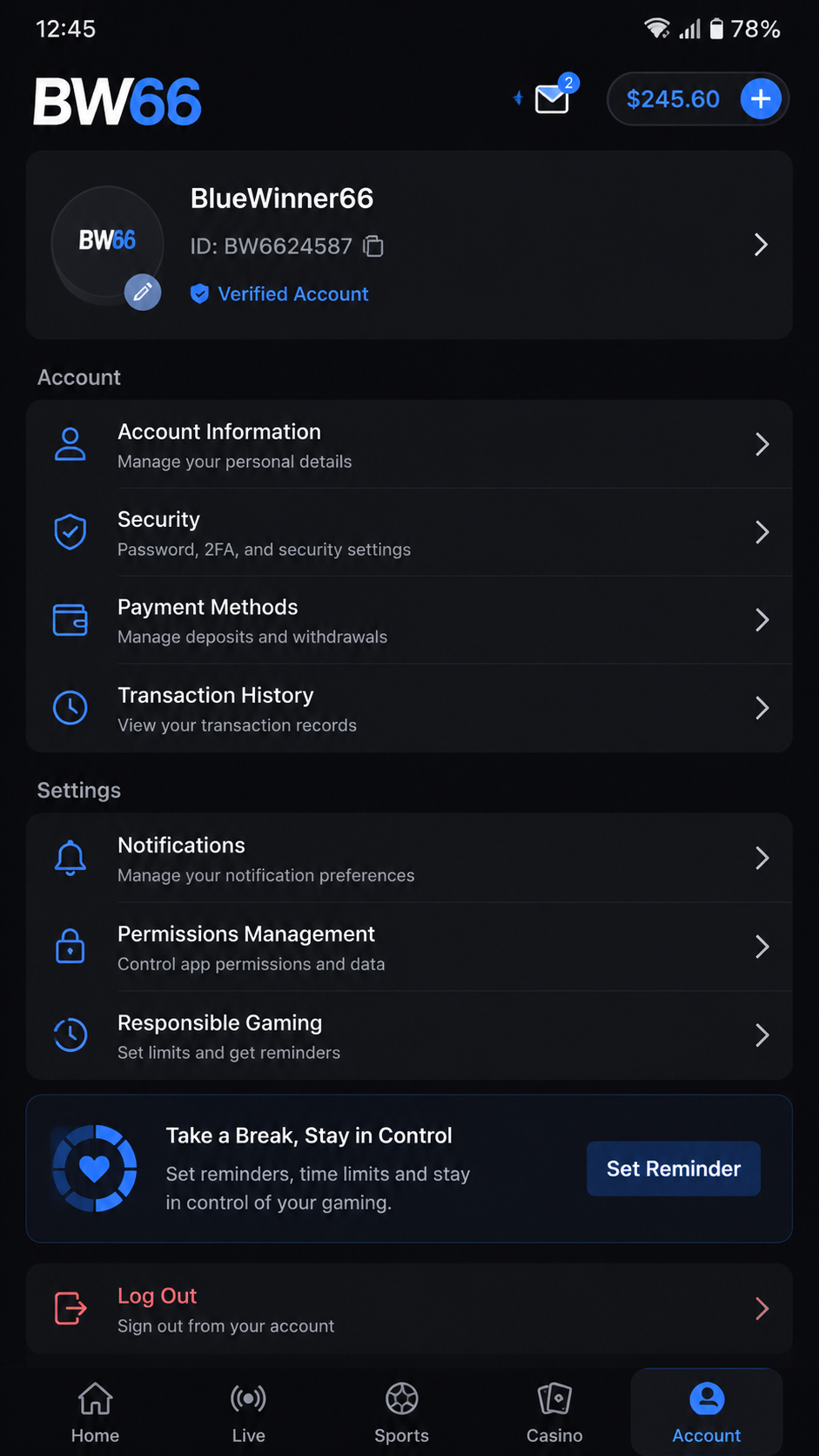Screen dimensions: 819x1456
Task: Open the Casino tab
Action: [554, 1412]
